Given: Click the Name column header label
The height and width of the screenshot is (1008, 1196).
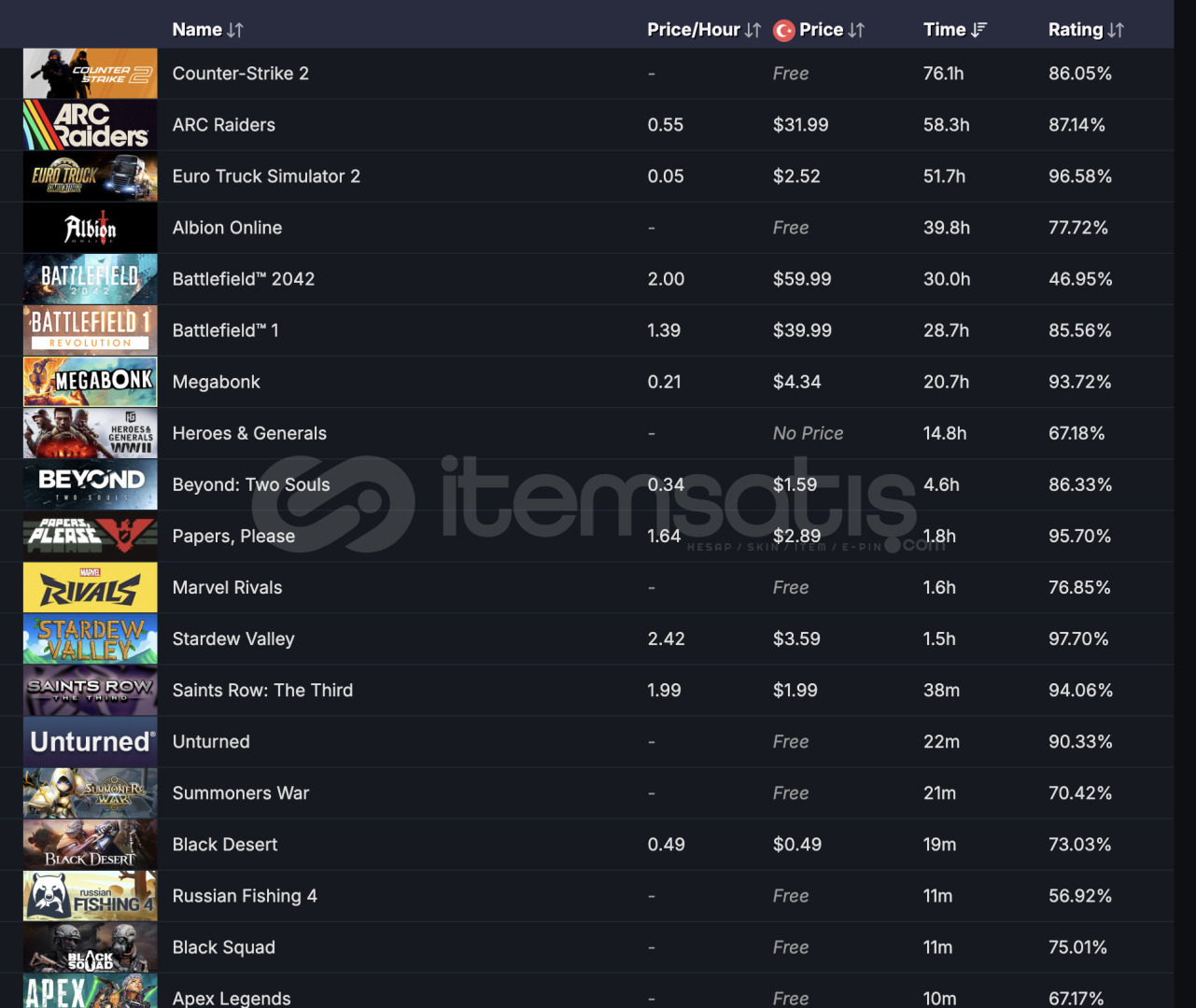Looking at the screenshot, I should 197,30.
